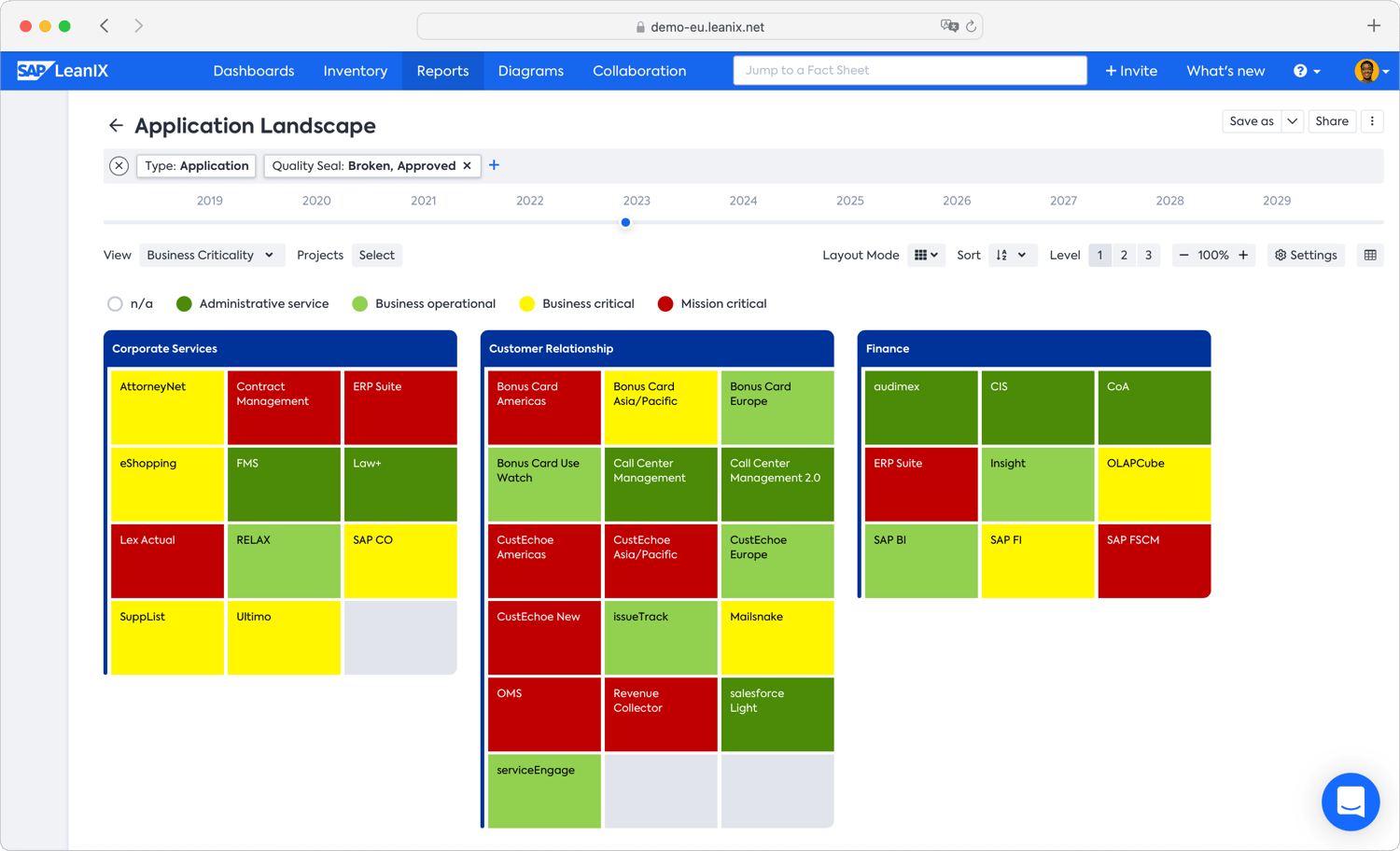Expand the Save as dropdown arrow
This screenshot has height=851, width=1400.
tap(1293, 121)
